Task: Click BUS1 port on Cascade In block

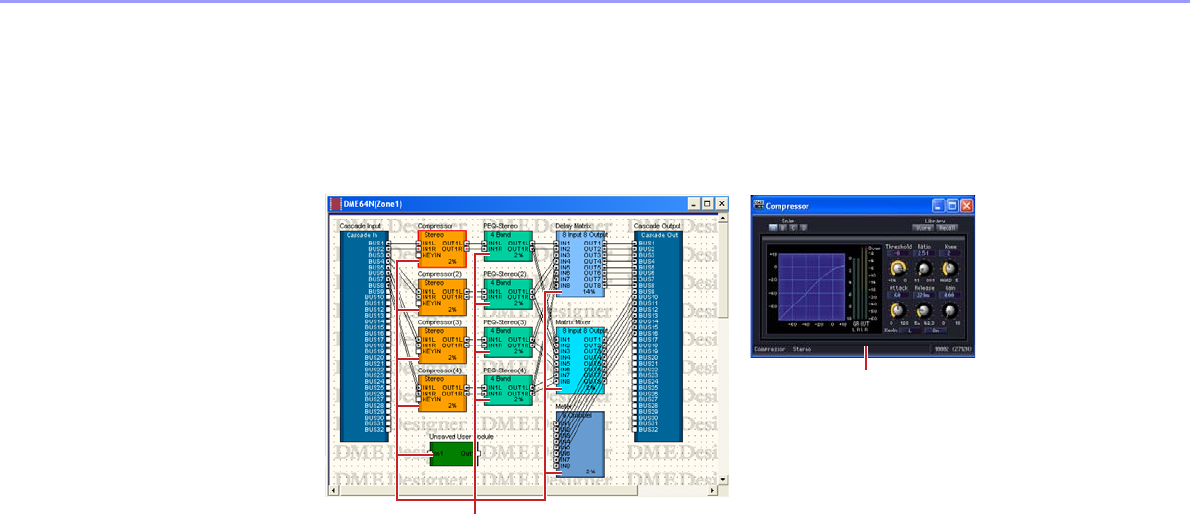Action: 388,243
